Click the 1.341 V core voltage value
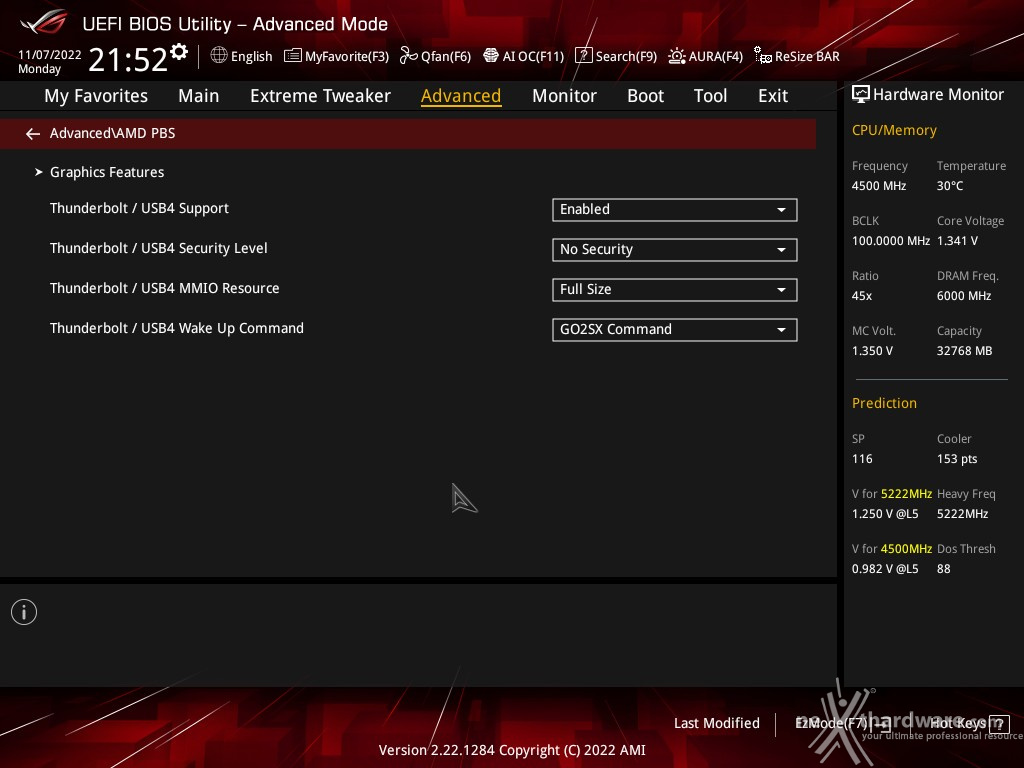 [957, 241]
